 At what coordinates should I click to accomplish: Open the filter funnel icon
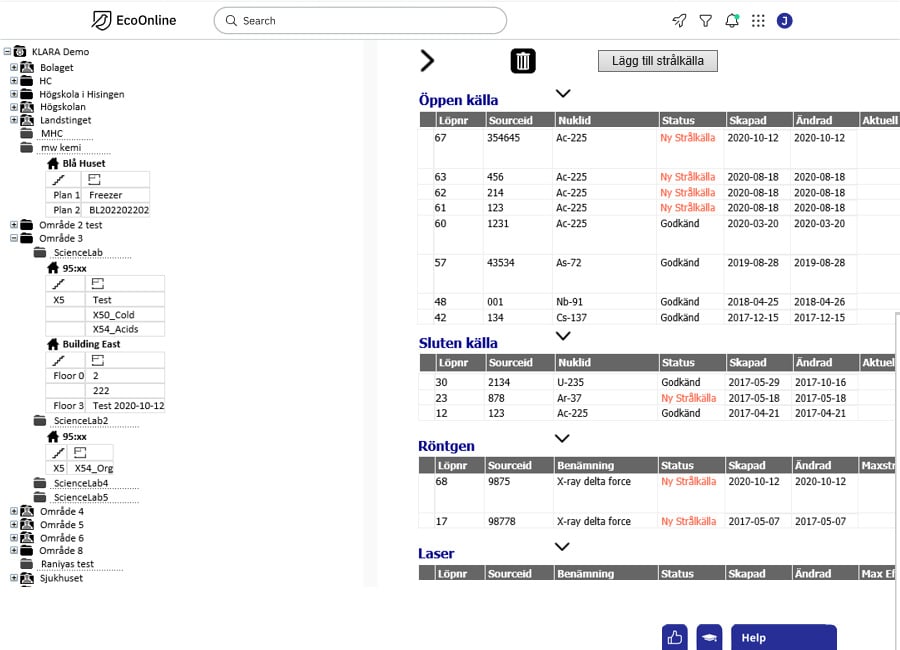click(705, 21)
